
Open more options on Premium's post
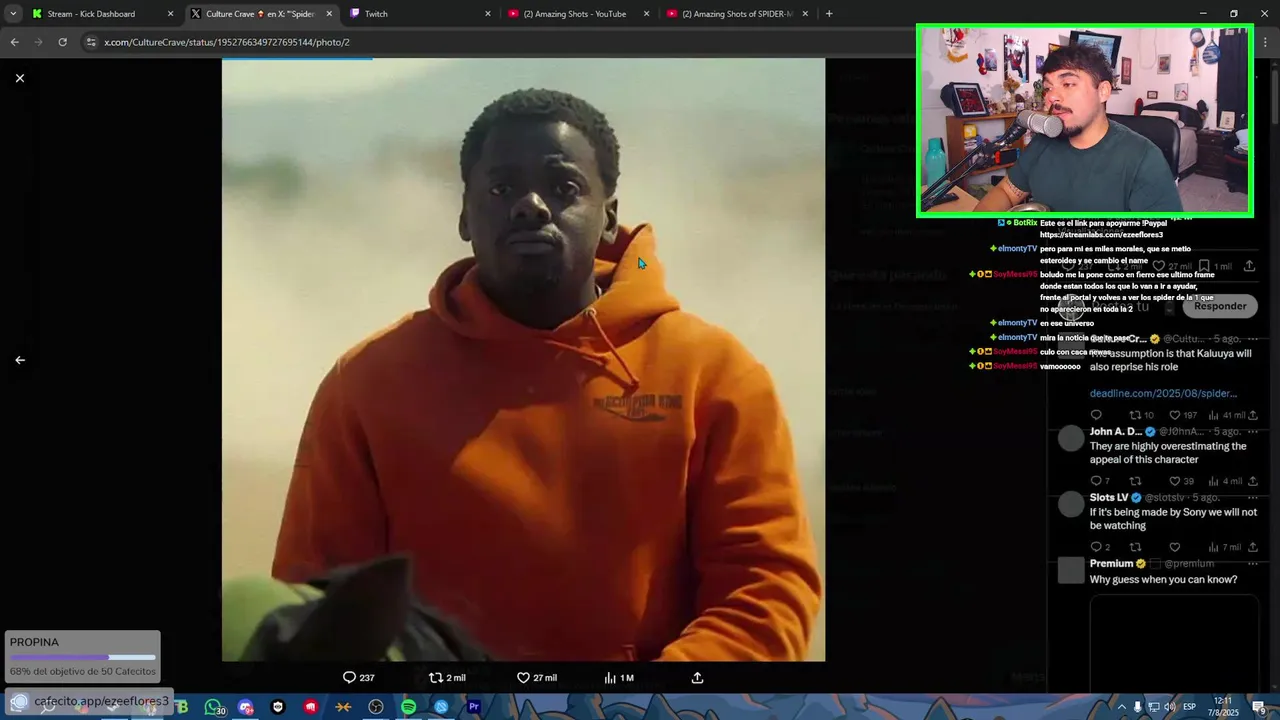click(x=1252, y=563)
